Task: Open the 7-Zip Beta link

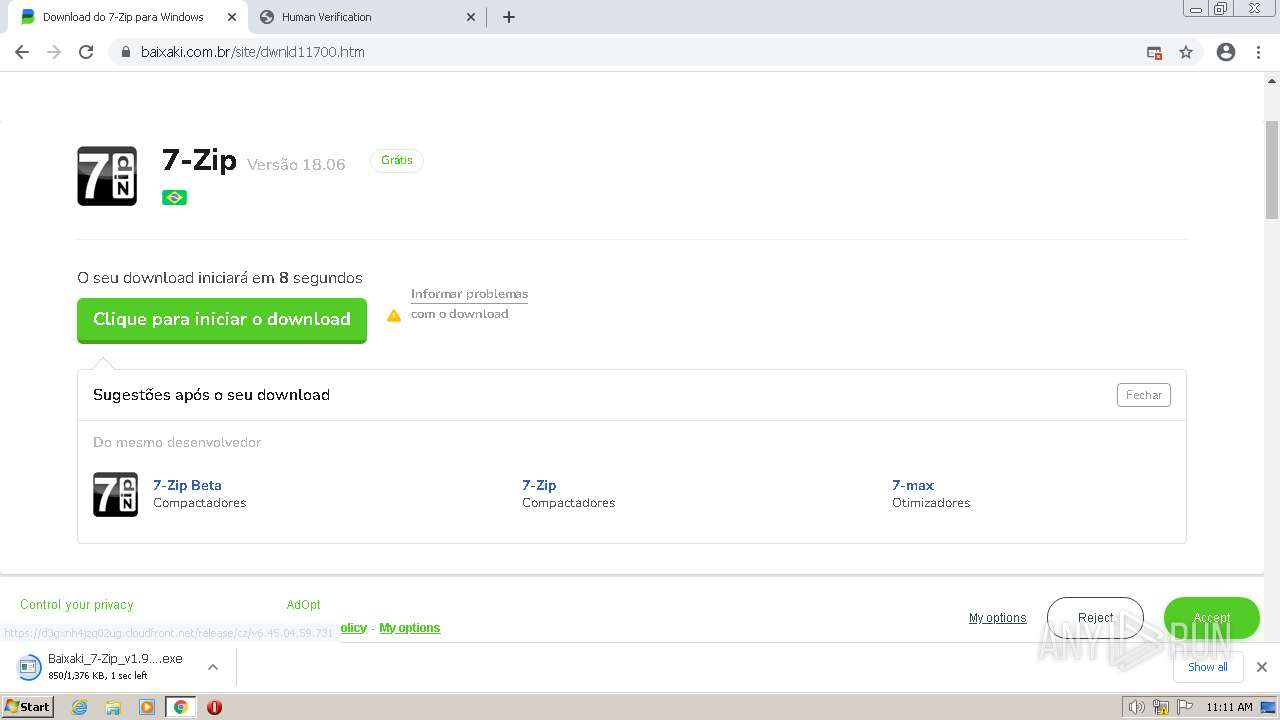Action: coord(187,485)
